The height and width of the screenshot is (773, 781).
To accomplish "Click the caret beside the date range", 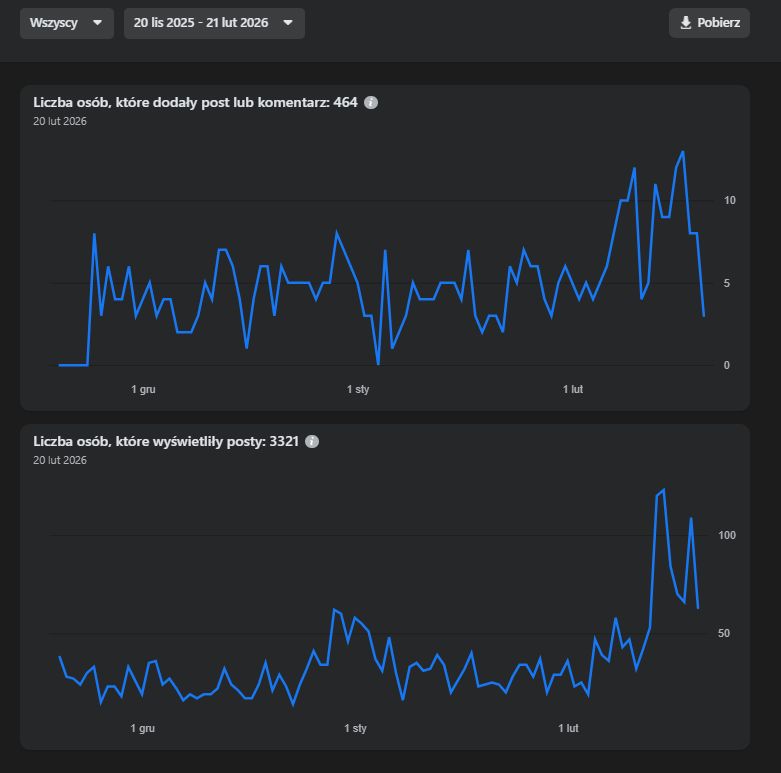I will click(288, 23).
